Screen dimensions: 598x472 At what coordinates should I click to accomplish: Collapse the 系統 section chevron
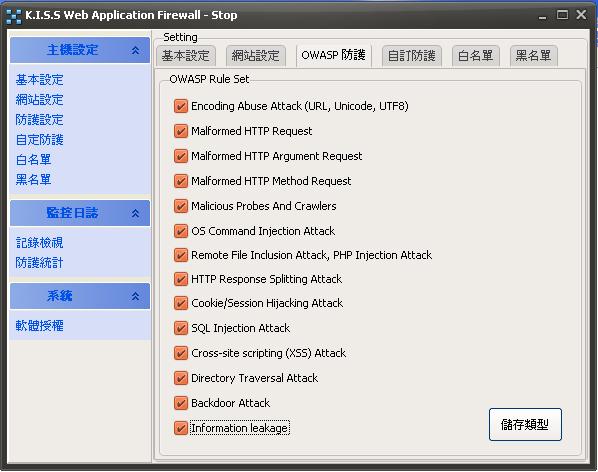tap(135, 296)
